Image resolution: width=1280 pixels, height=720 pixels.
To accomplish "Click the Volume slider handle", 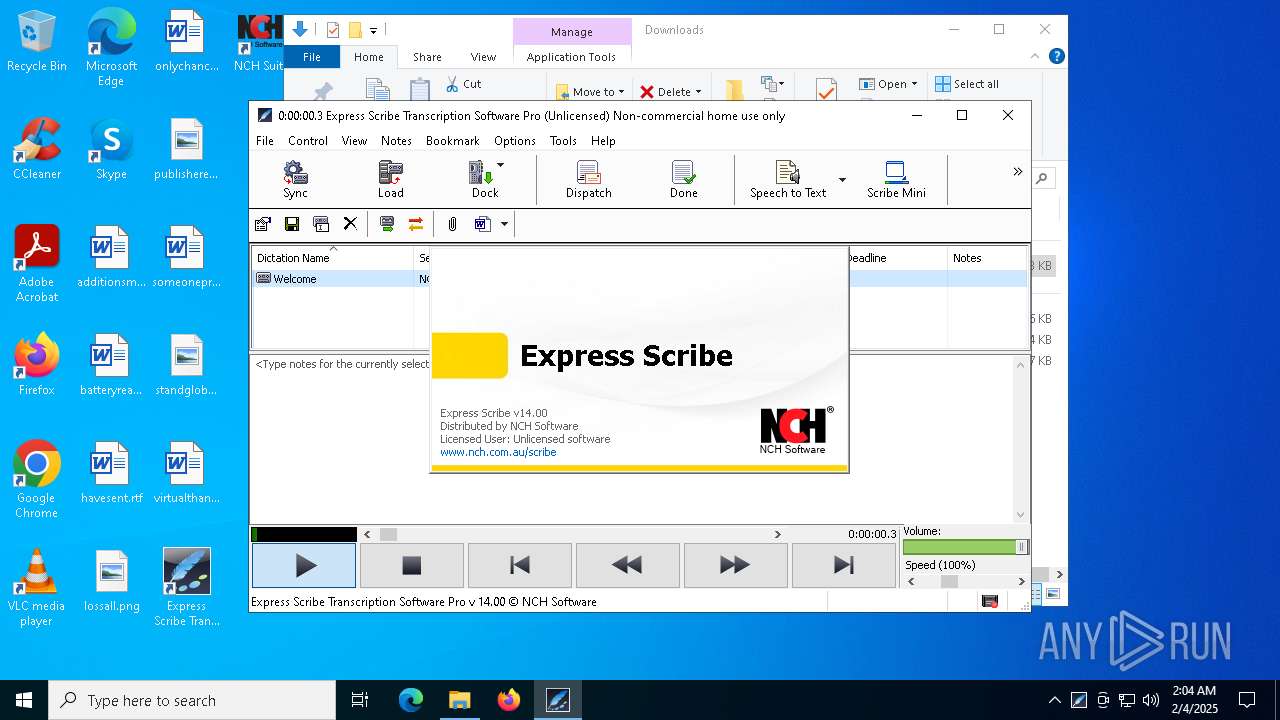I will tap(1021, 547).
